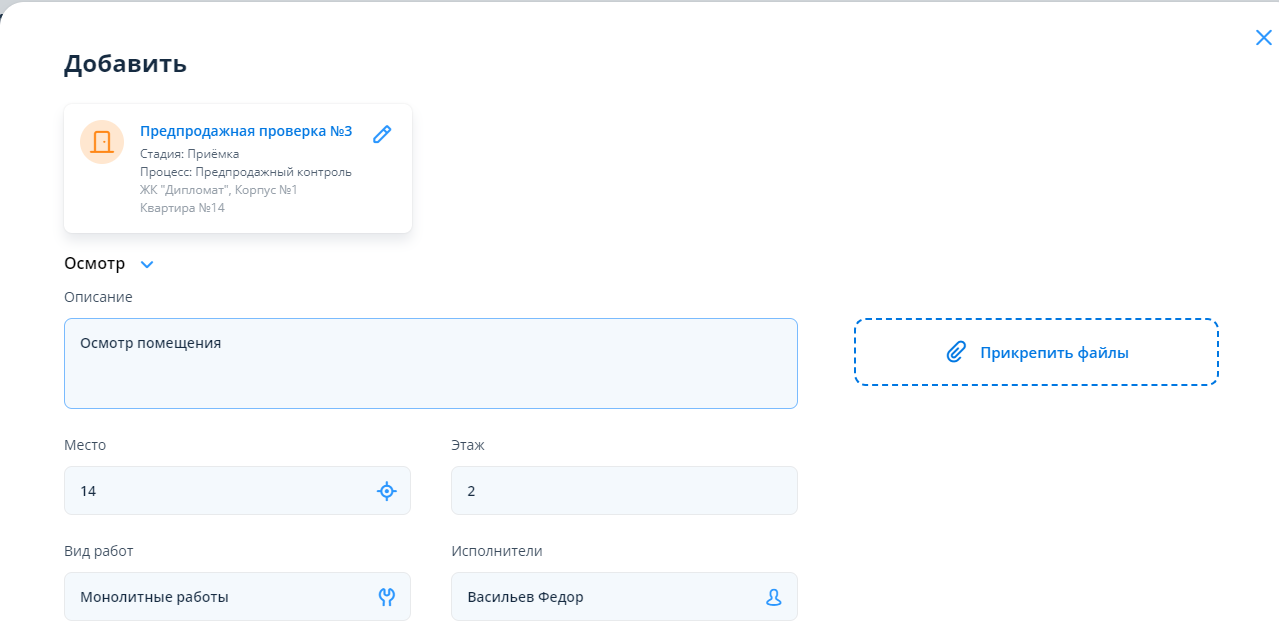1279x641 pixels.
Task: Click the pencil edit icon on the card
Action: (x=381, y=134)
